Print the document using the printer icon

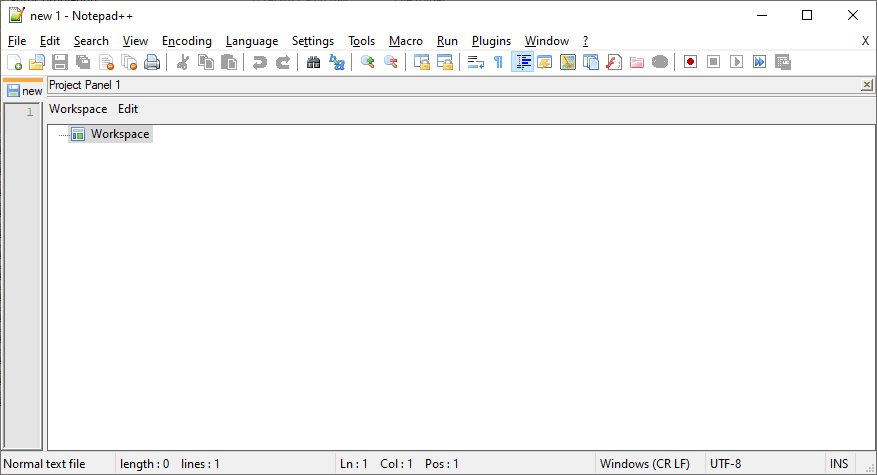[152, 62]
